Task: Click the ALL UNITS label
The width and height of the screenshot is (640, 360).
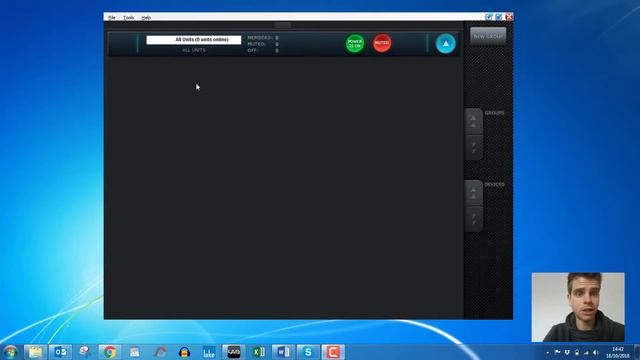Action: pos(193,50)
